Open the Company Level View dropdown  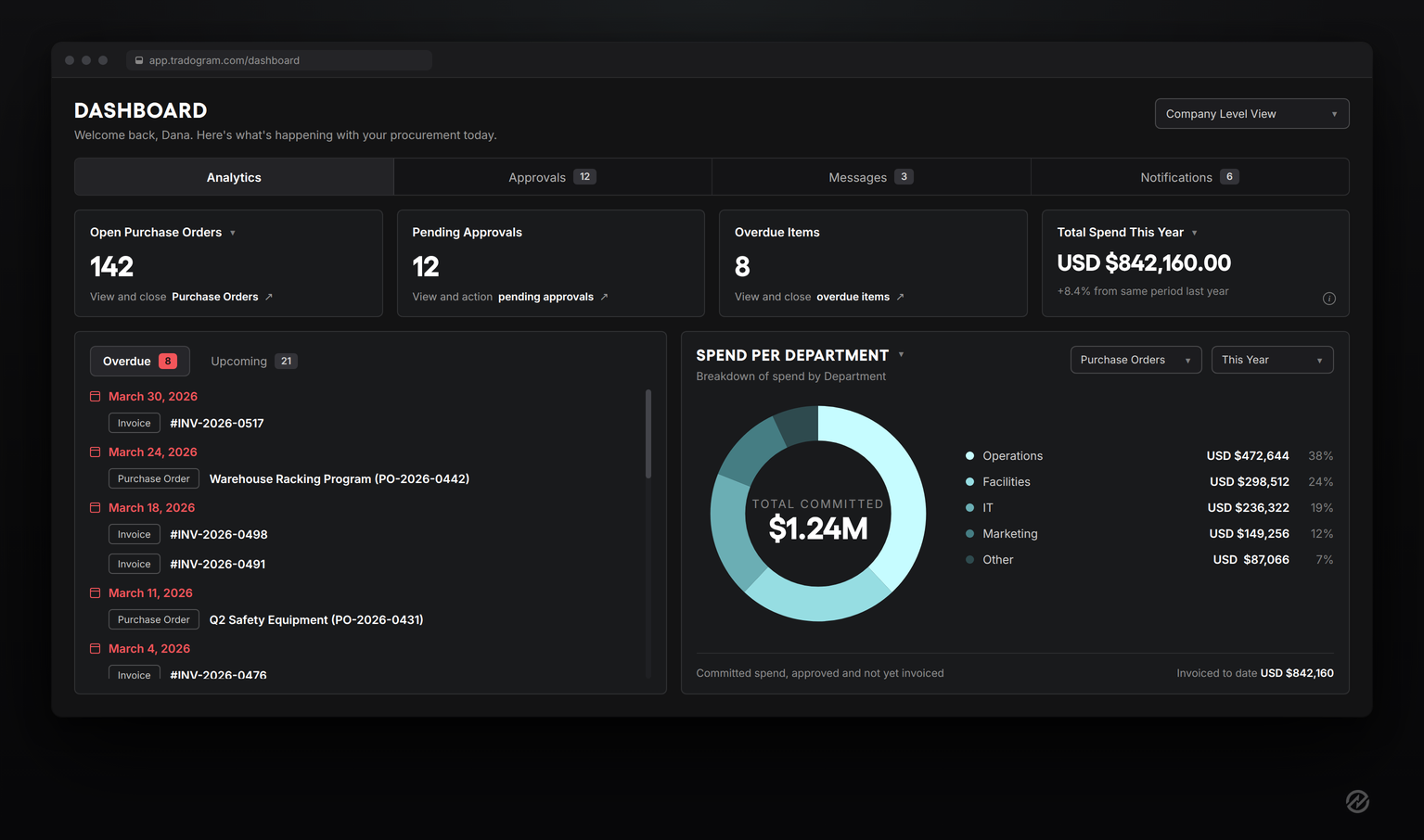(x=1251, y=114)
